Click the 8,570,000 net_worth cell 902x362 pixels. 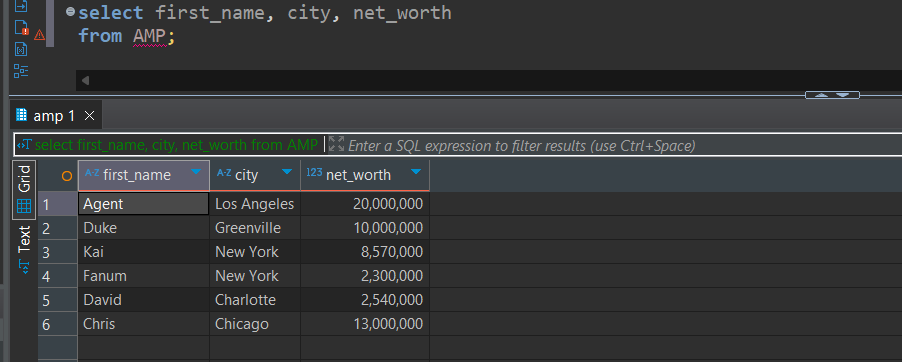coord(365,252)
